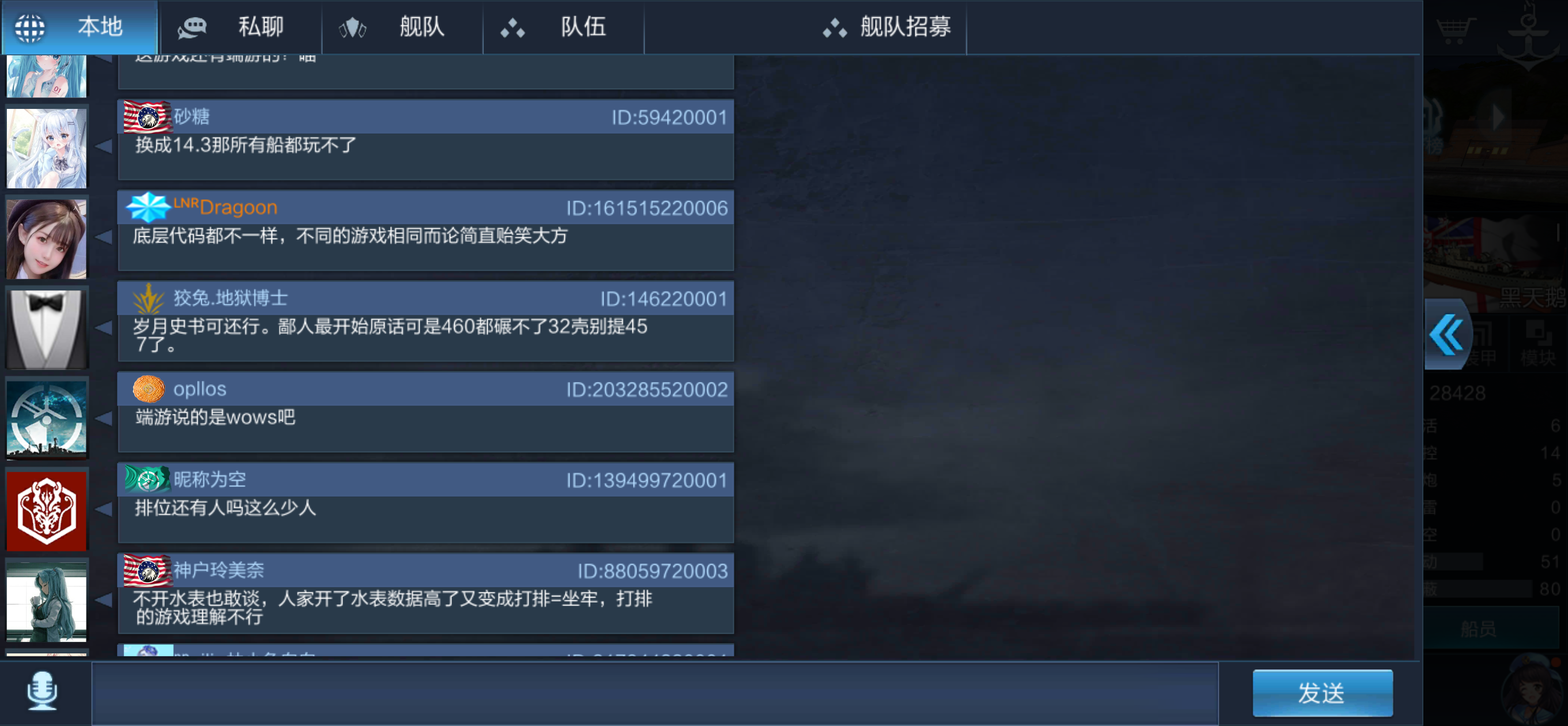Tap the tuxedo bow tie avatar

coord(46,329)
